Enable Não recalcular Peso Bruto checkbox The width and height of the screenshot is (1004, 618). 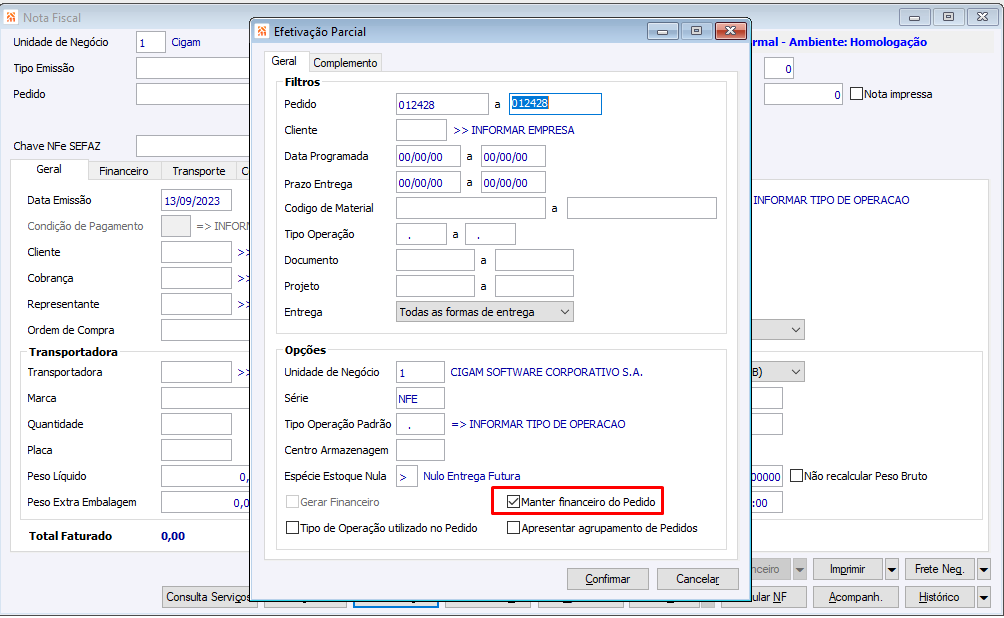(x=796, y=476)
